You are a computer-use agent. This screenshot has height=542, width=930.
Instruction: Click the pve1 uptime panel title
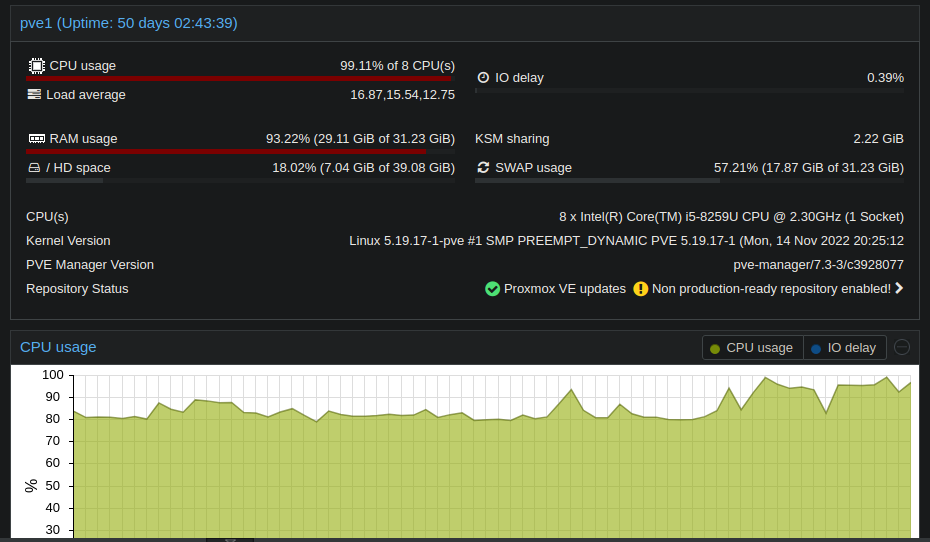point(129,23)
